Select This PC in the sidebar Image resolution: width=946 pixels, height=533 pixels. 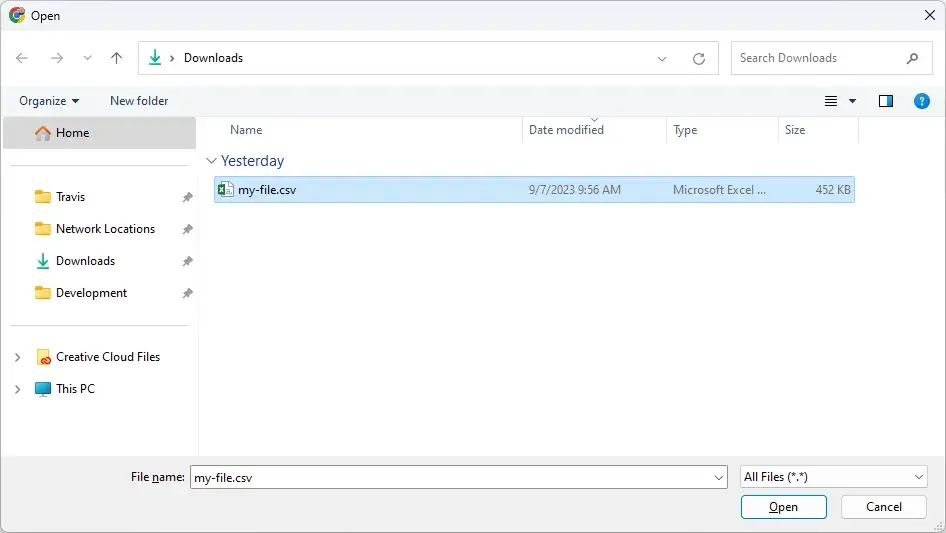pyautogui.click(x=75, y=389)
